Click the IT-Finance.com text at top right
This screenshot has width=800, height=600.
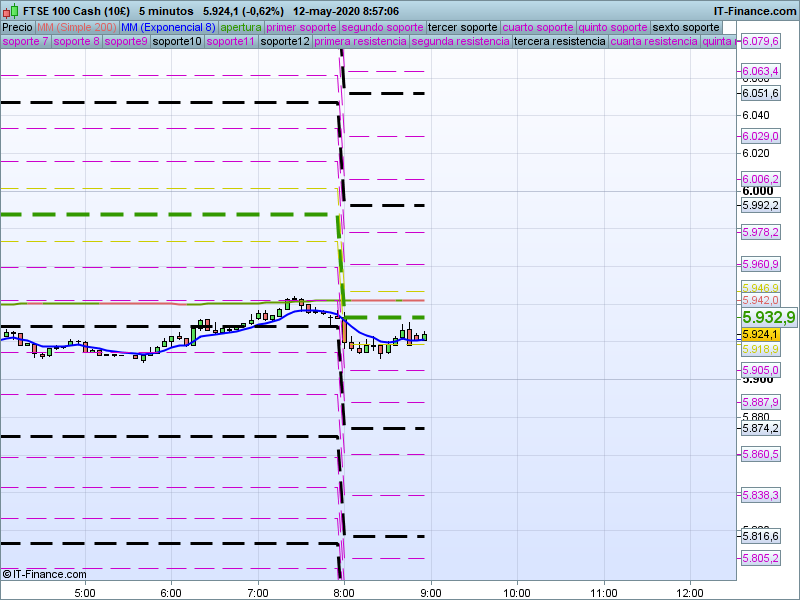click(x=755, y=11)
